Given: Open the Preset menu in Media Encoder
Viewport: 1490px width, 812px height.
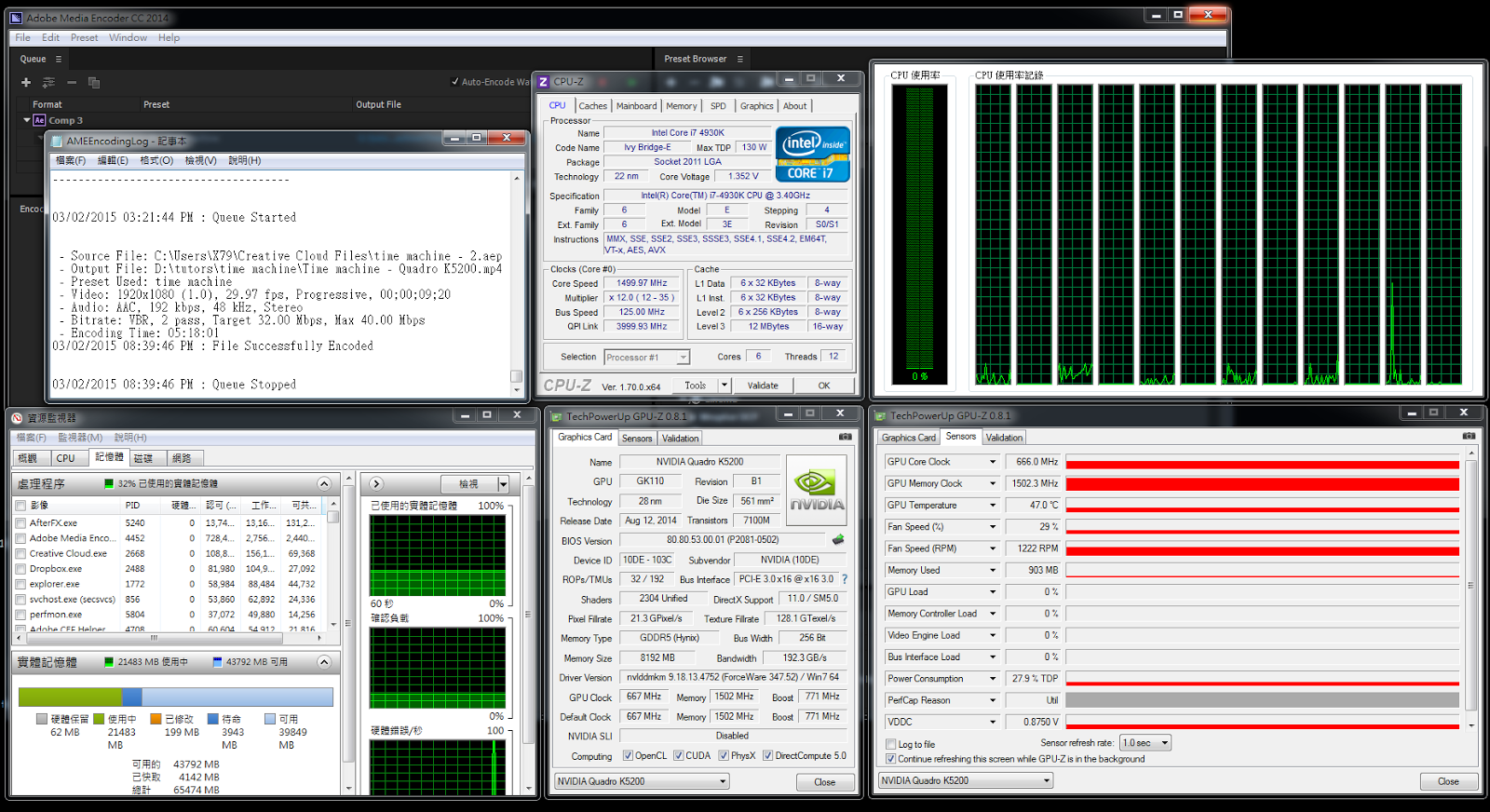Looking at the screenshot, I should click(84, 37).
